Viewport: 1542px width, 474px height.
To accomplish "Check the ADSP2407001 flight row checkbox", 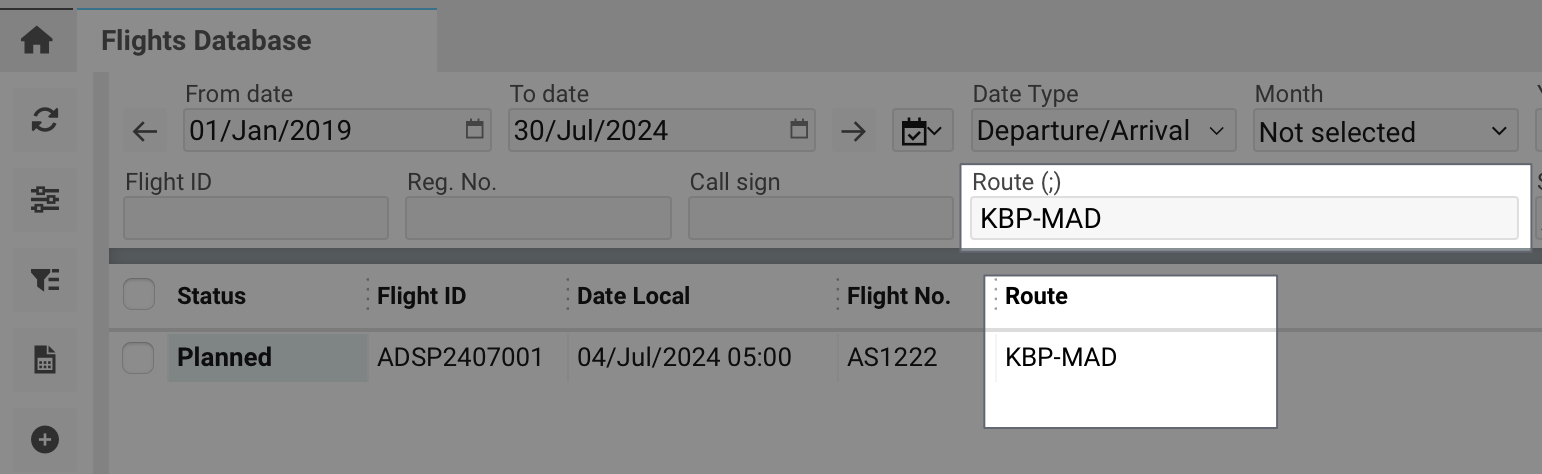I will coord(139,357).
